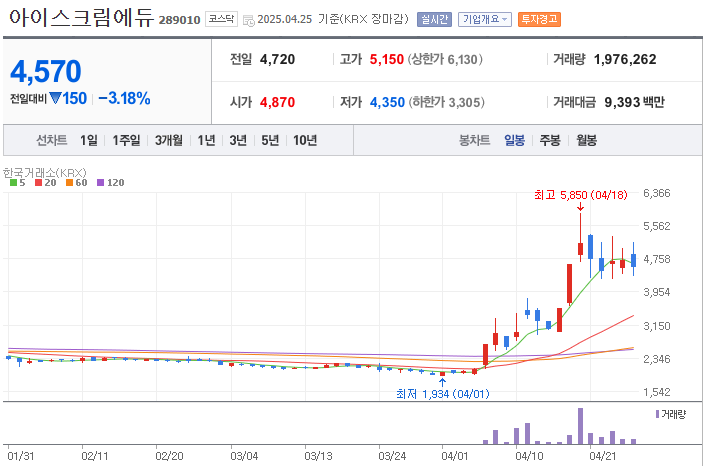Click the calendar clock icon before the date
This screenshot has height=466, width=703.
(248, 20)
